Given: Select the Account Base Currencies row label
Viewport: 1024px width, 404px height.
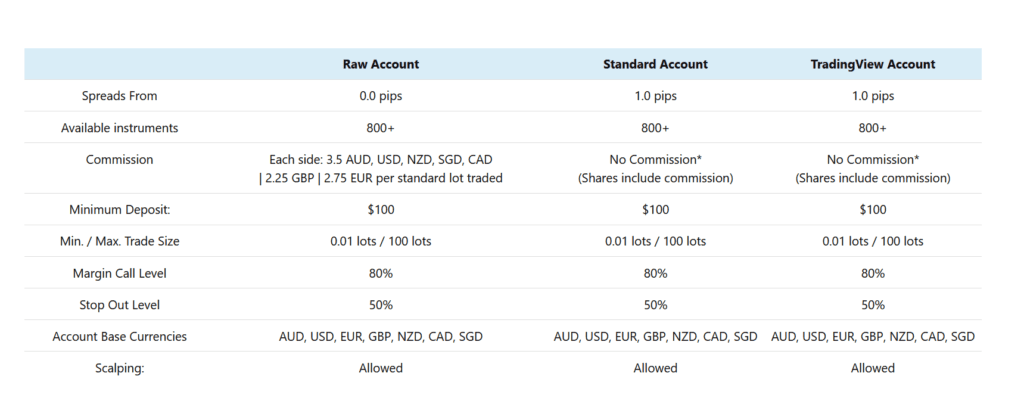Looking at the screenshot, I should (x=120, y=337).
